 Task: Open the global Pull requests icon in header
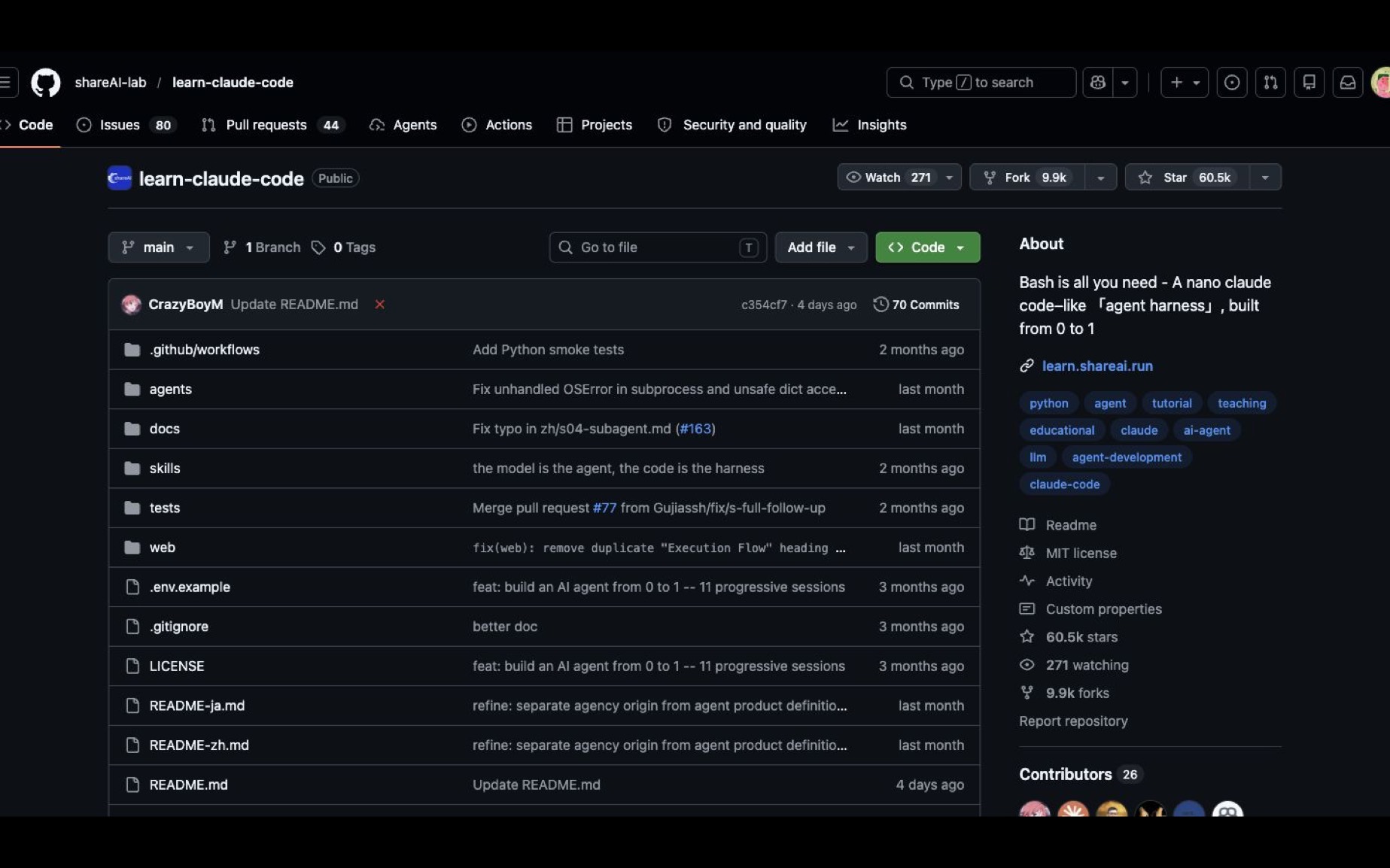click(1270, 83)
